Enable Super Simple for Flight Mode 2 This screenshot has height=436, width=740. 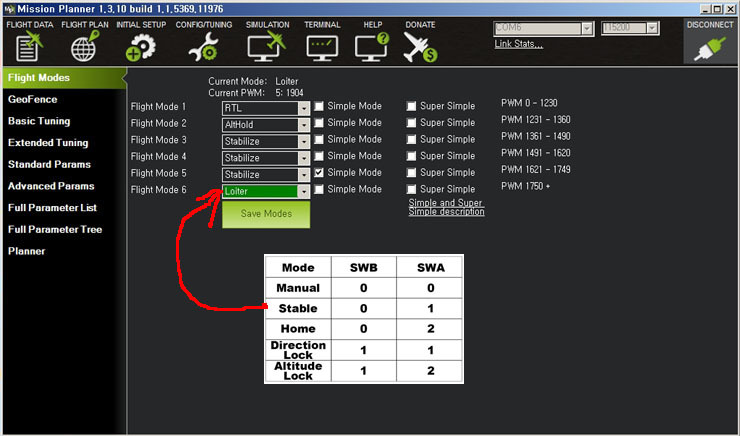point(412,123)
